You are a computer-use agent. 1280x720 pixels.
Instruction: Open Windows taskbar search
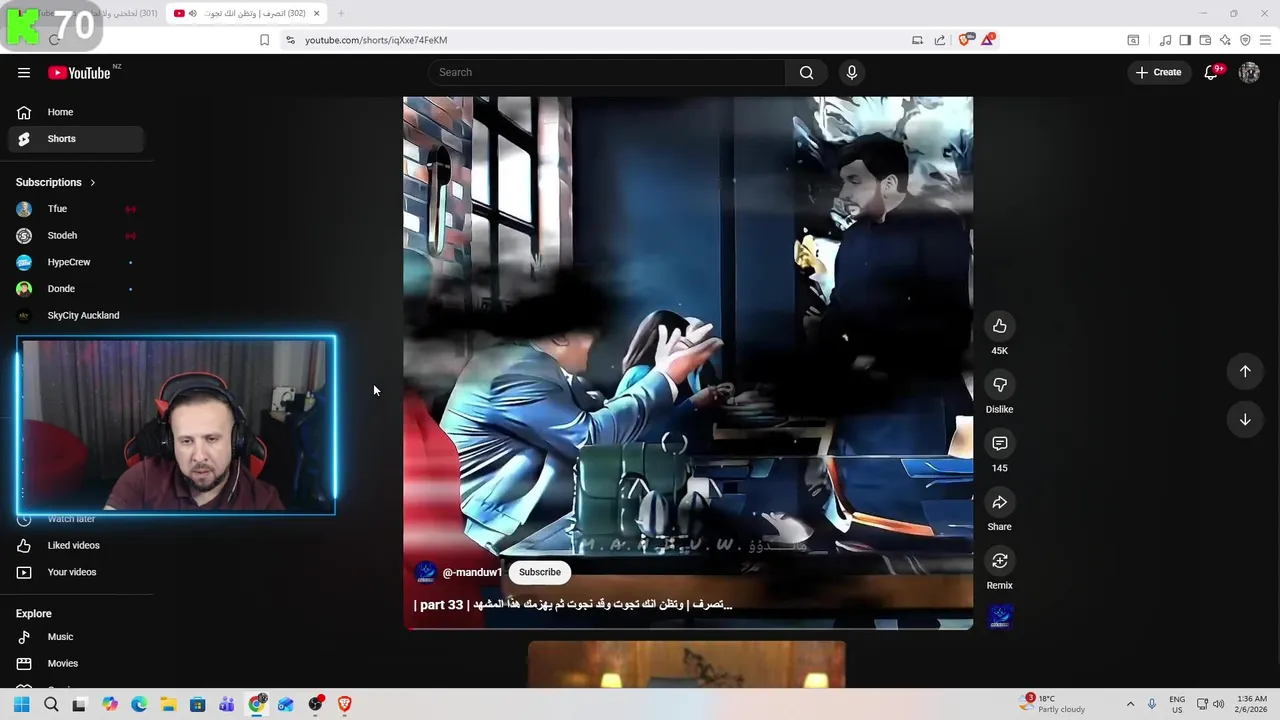(x=51, y=704)
